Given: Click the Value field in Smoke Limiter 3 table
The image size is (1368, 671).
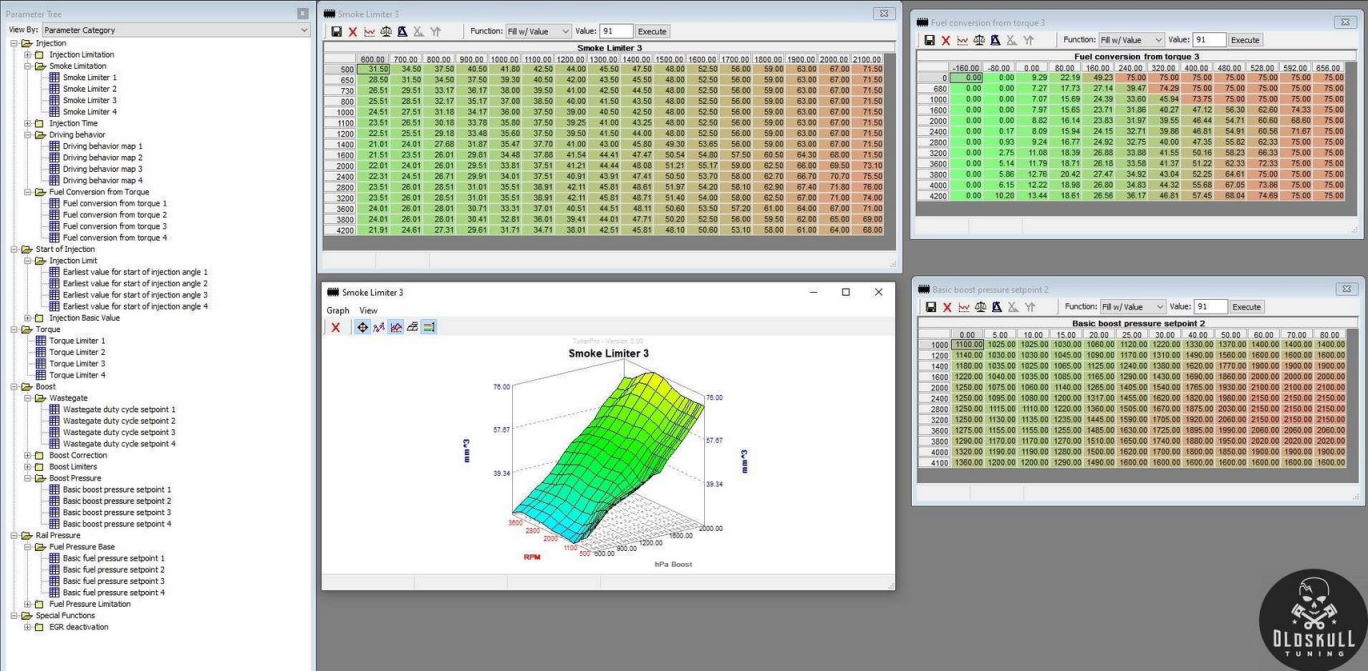Looking at the screenshot, I should click(x=616, y=32).
